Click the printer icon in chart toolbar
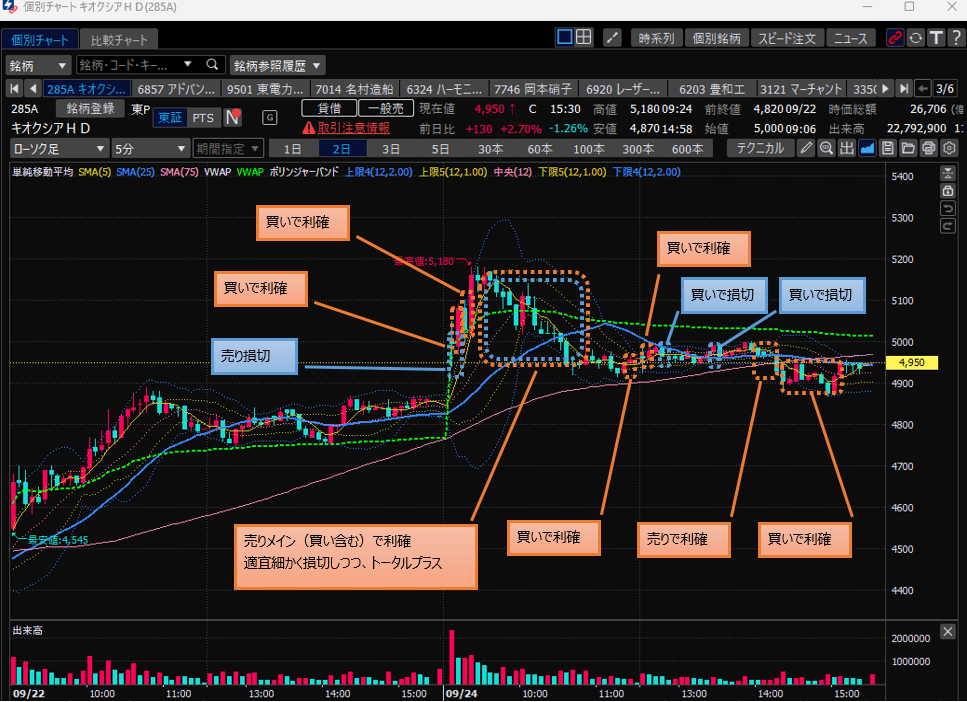This screenshot has width=967, height=702. click(929, 148)
